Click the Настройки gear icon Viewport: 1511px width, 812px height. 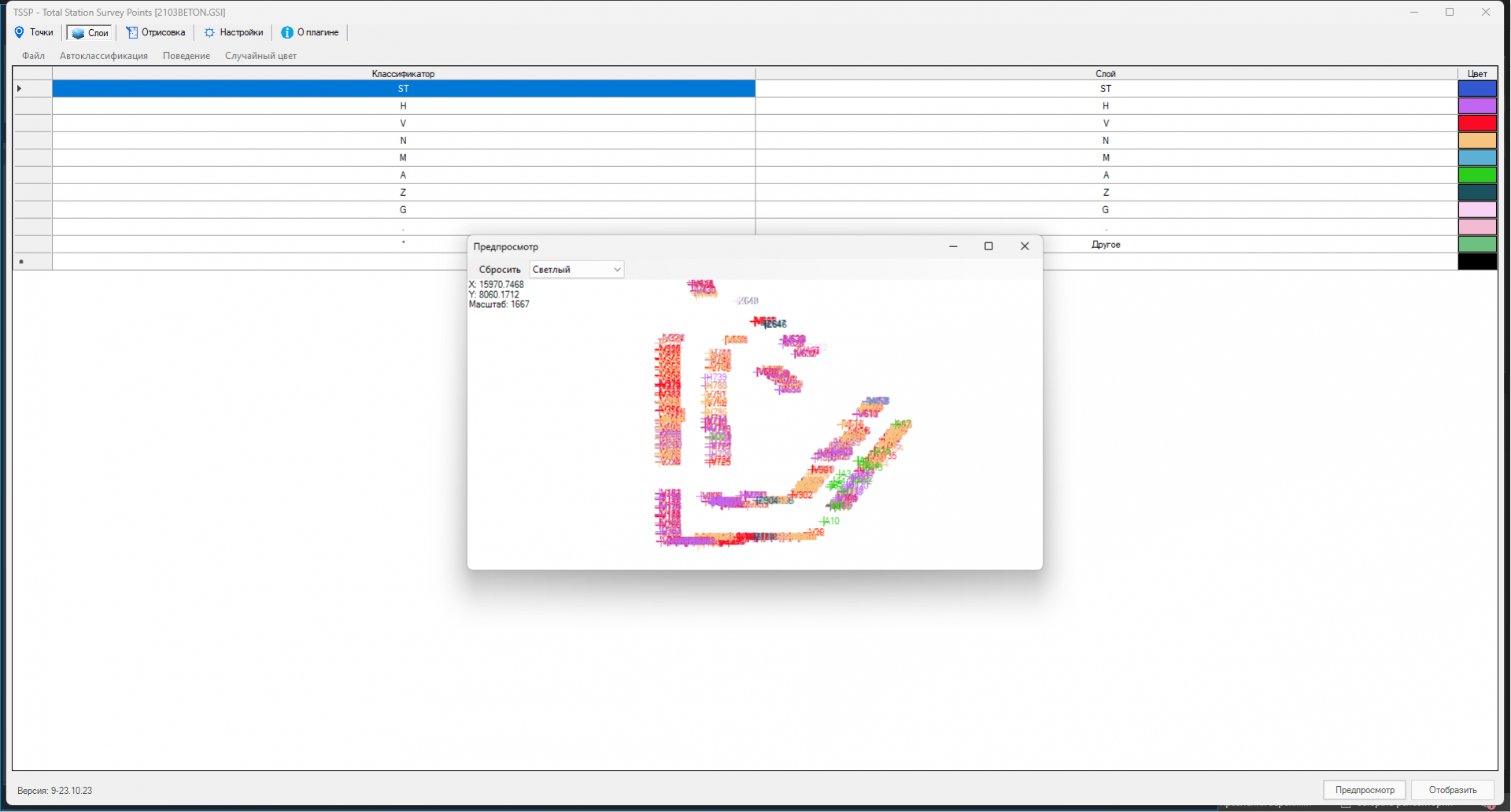209,32
